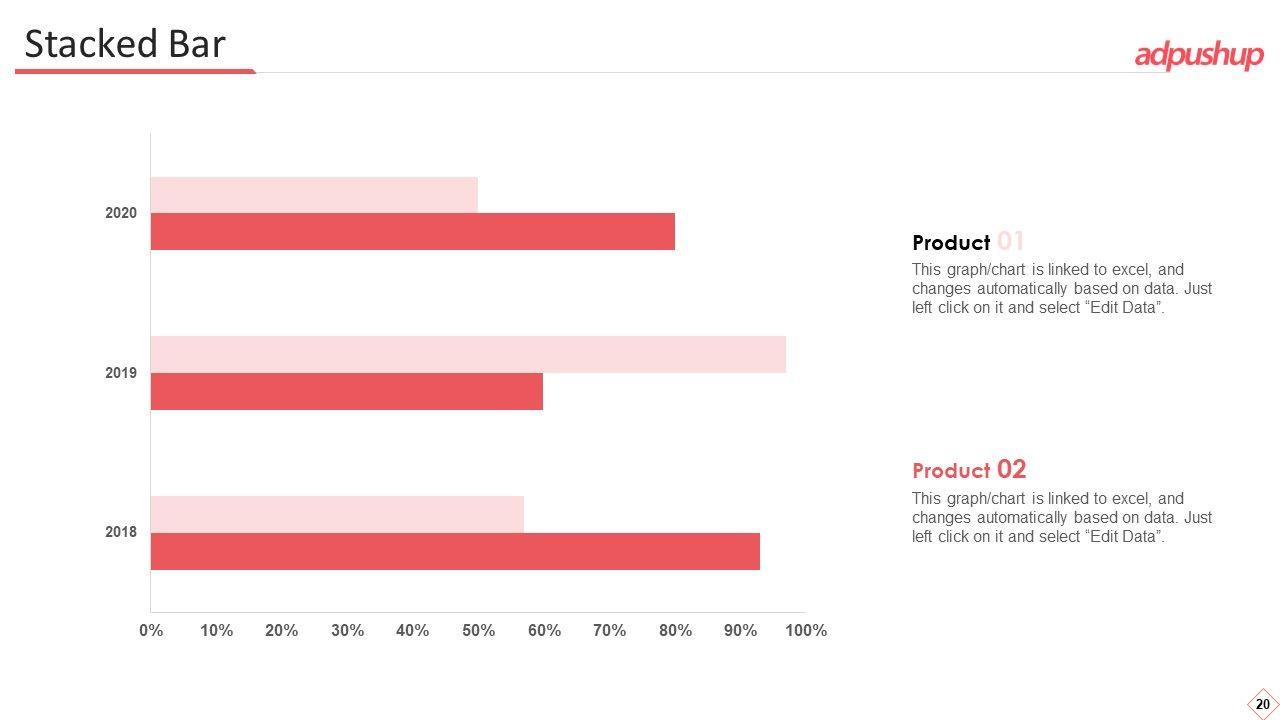Click the page number 20 diamond badge
The height and width of the screenshot is (720, 1280).
1263,704
